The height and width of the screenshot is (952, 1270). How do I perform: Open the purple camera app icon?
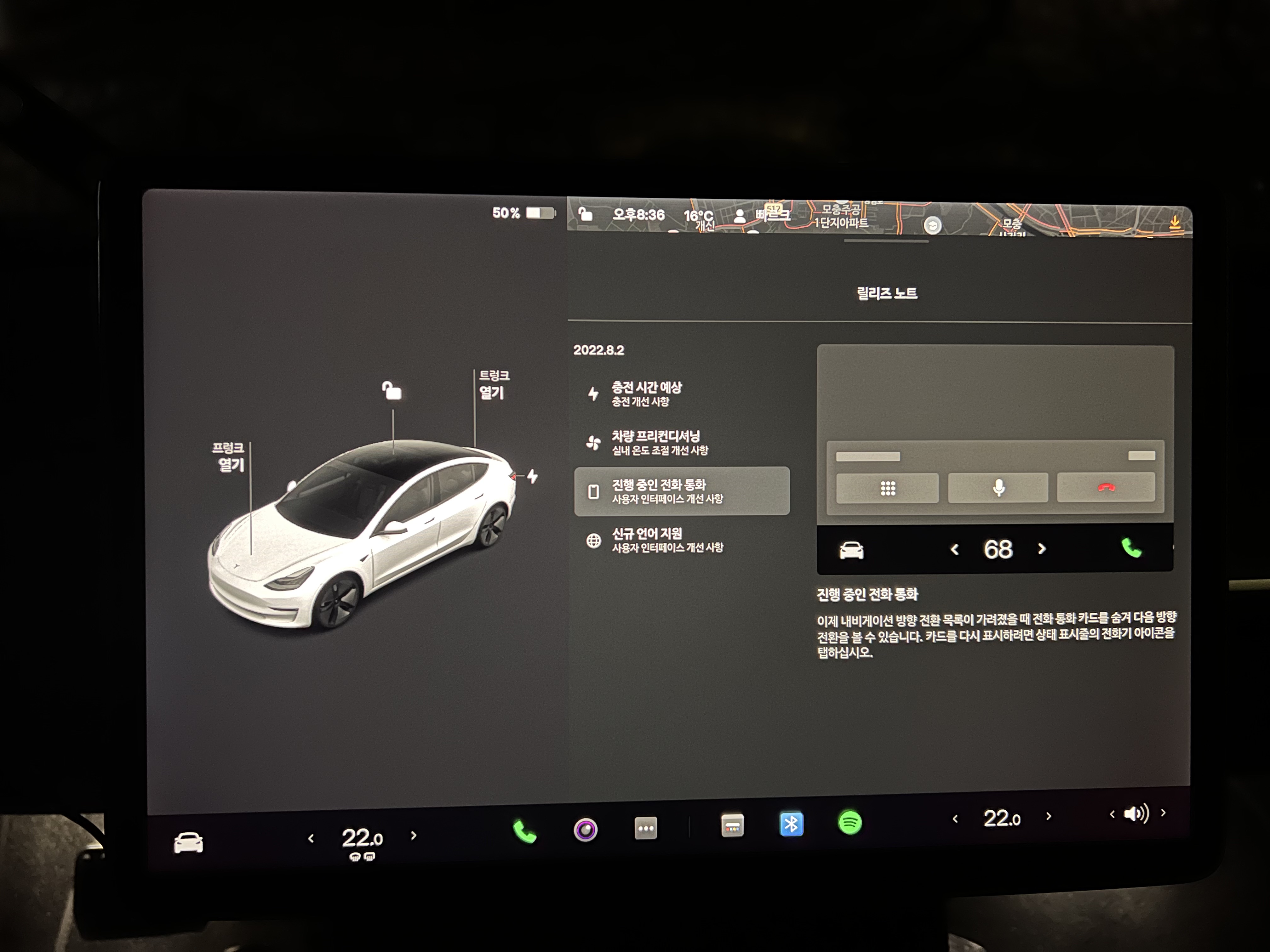(586, 830)
